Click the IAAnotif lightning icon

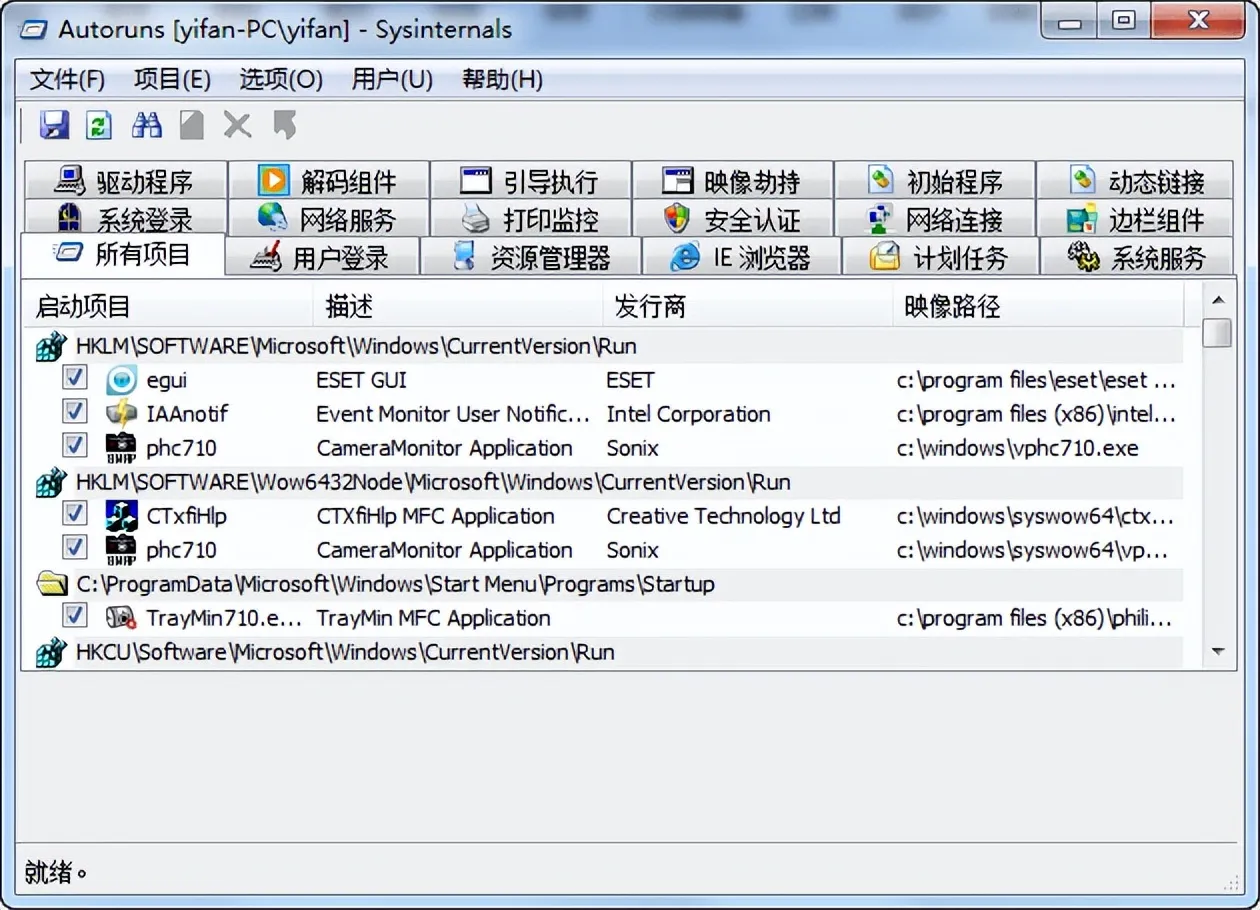pos(121,414)
